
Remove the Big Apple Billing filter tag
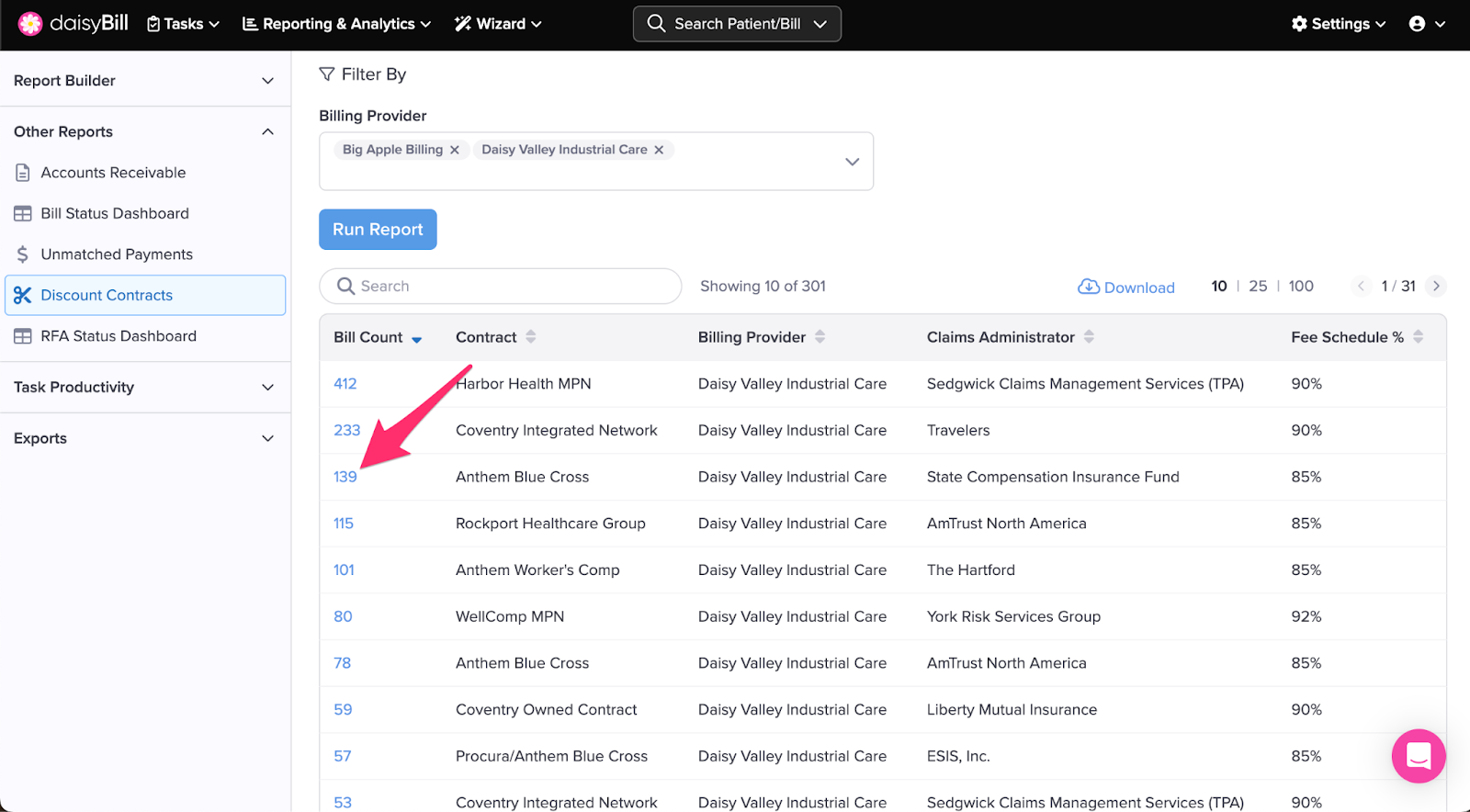click(455, 150)
